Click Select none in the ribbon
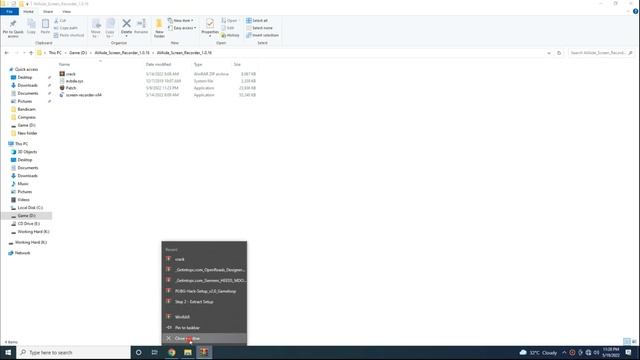Screen dimensions: 640x360 pos(259,28)
